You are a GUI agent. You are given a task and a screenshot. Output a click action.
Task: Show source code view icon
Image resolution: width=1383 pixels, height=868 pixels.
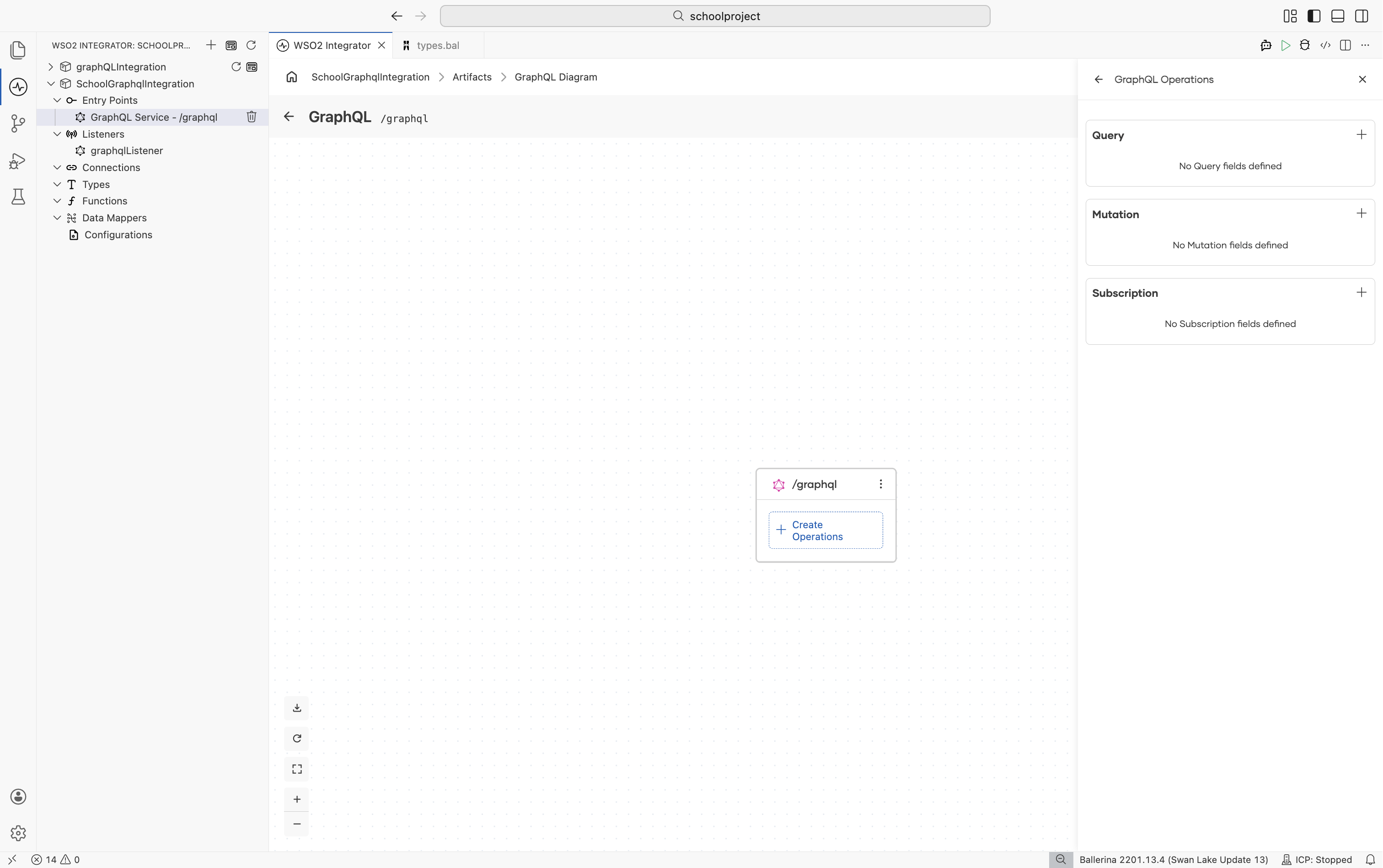(x=1325, y=45)
